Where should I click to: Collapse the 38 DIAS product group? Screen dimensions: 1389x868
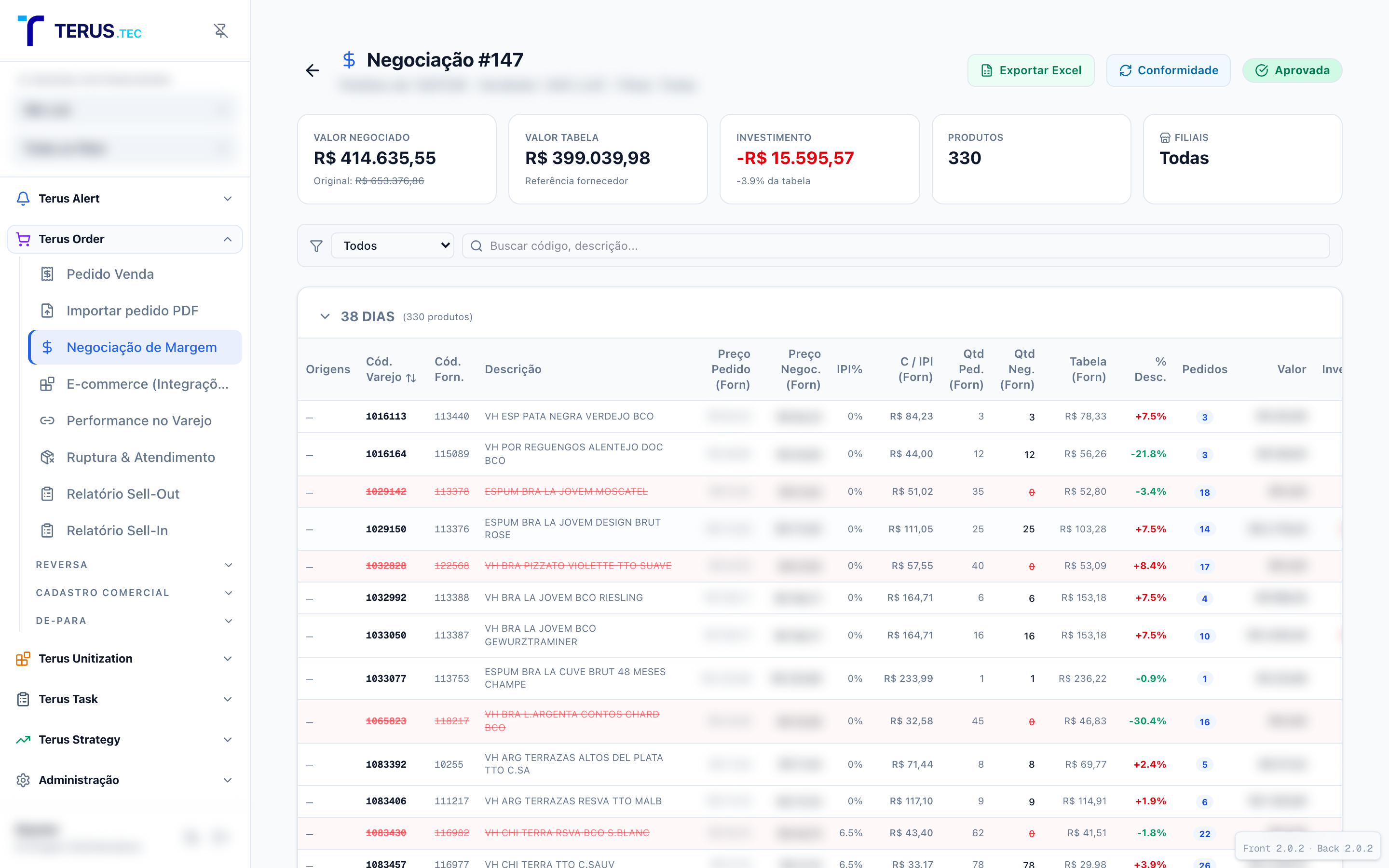325,316
